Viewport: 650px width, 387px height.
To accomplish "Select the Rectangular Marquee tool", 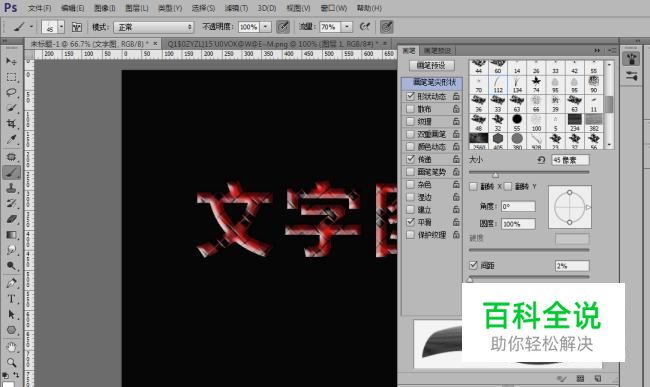I will (x=11, y=77).
